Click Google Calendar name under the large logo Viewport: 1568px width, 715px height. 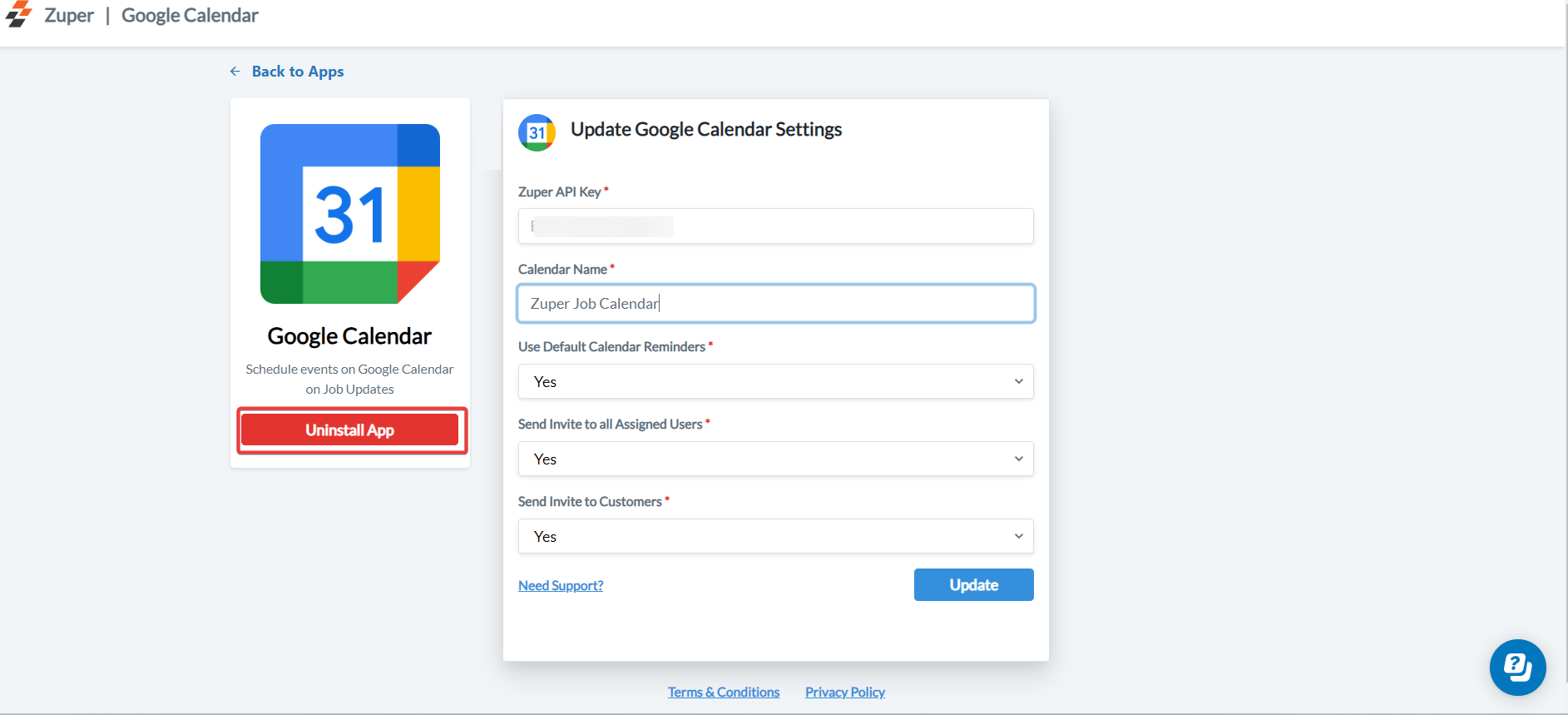(349, 336)
